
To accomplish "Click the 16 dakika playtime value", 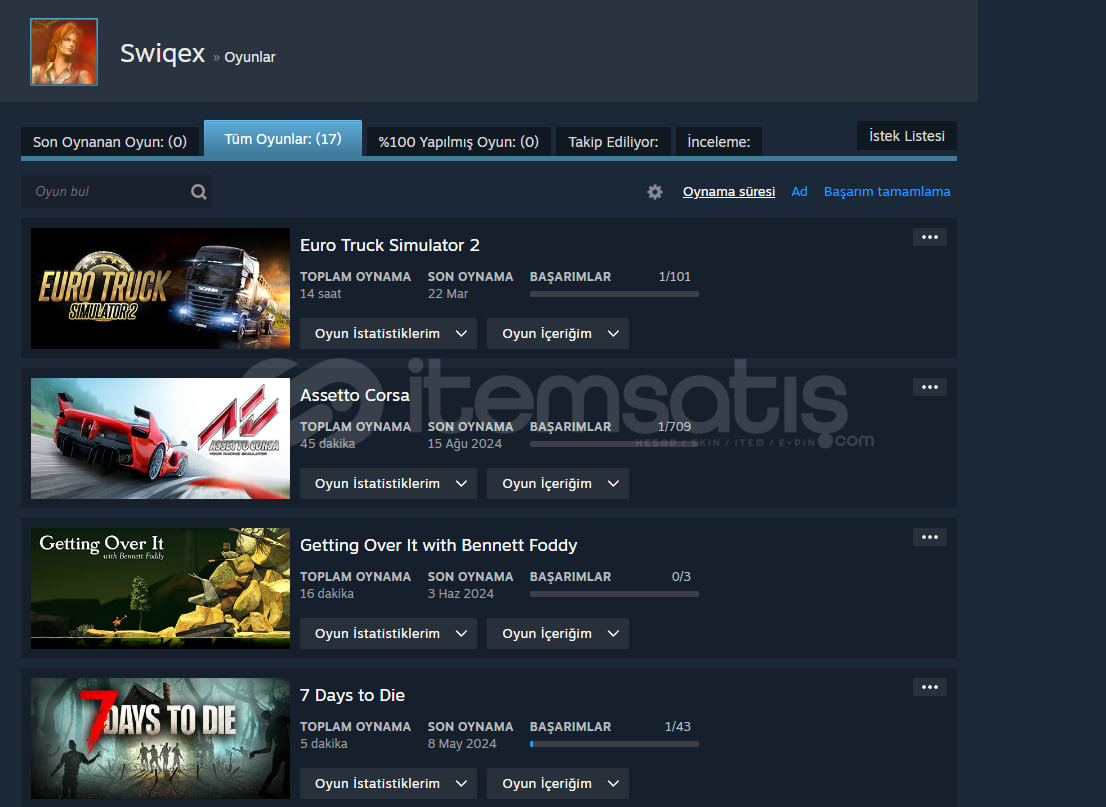I will click(327, 594).
